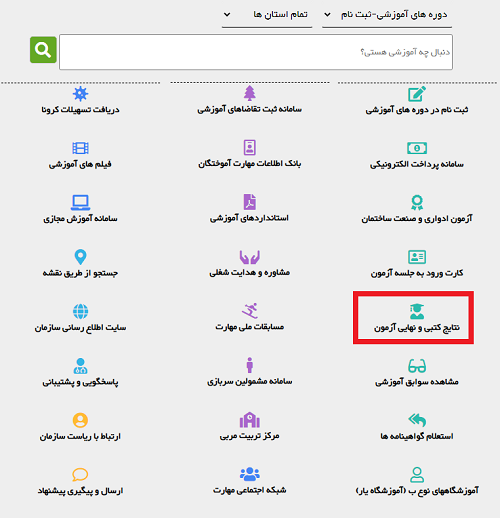The height and width of the screenshot is (518, 500).
Task: Focus the search field 'دنبال چه آموزشی هستی؟'
Action: (256, 52)
